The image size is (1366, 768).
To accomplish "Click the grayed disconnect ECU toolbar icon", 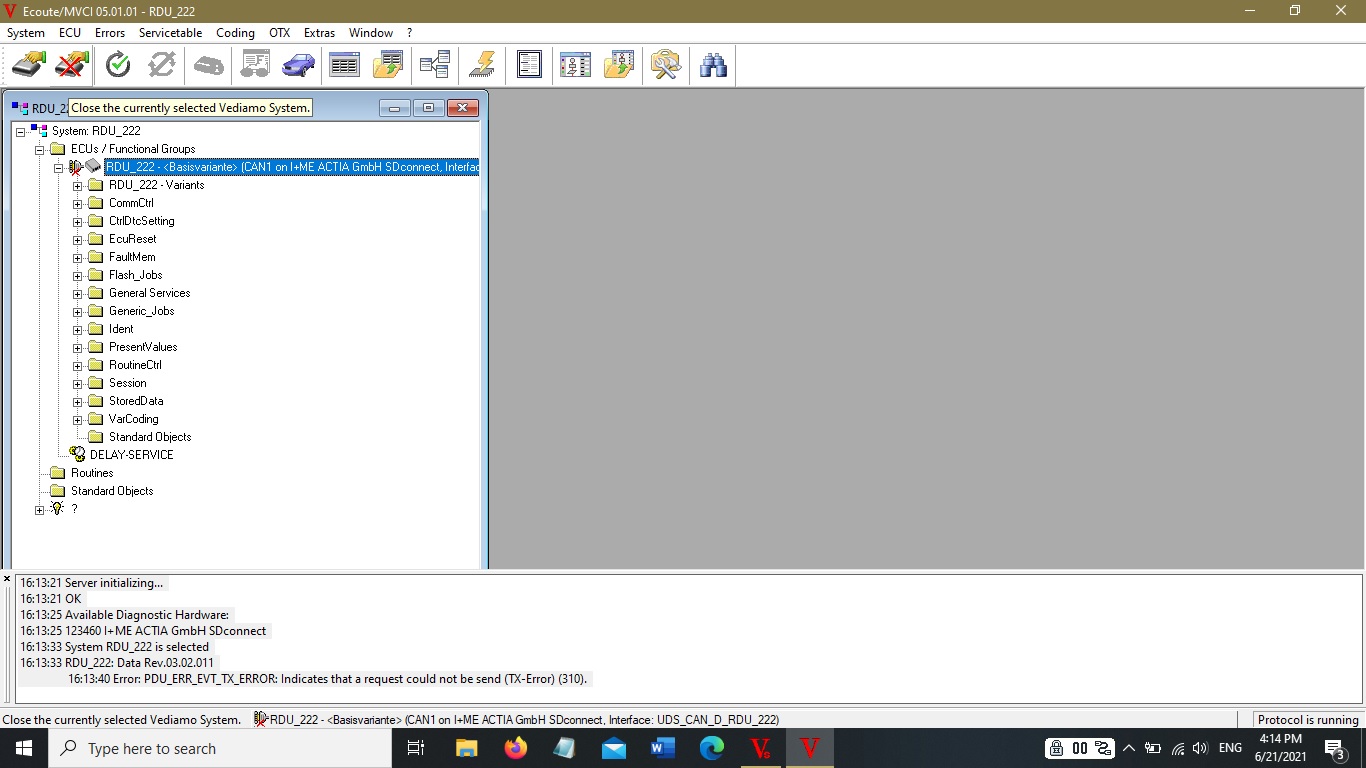I will (162, 66).
